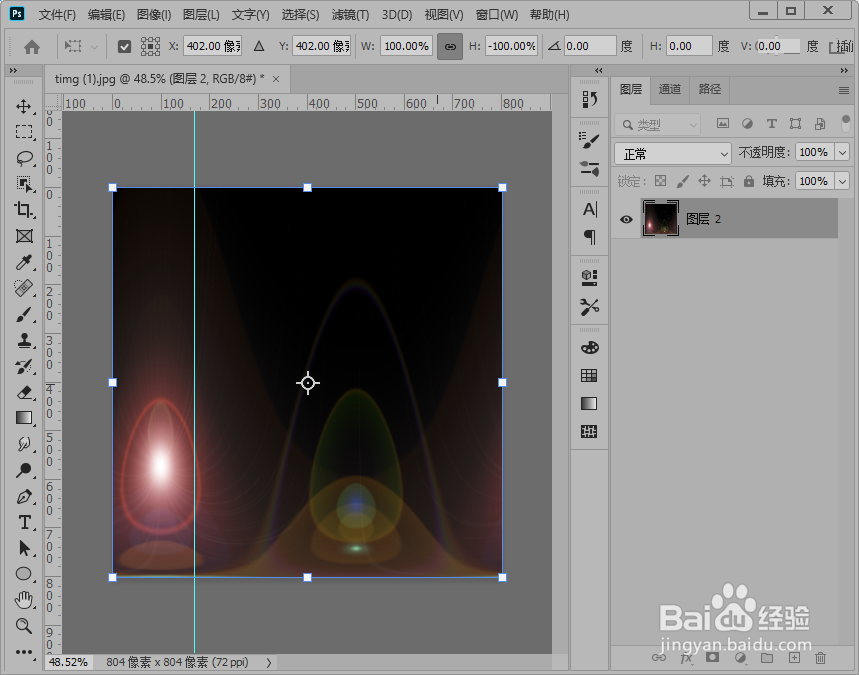Select the Blur tool
Screen dimensions: 859x675
pos(24,444)
